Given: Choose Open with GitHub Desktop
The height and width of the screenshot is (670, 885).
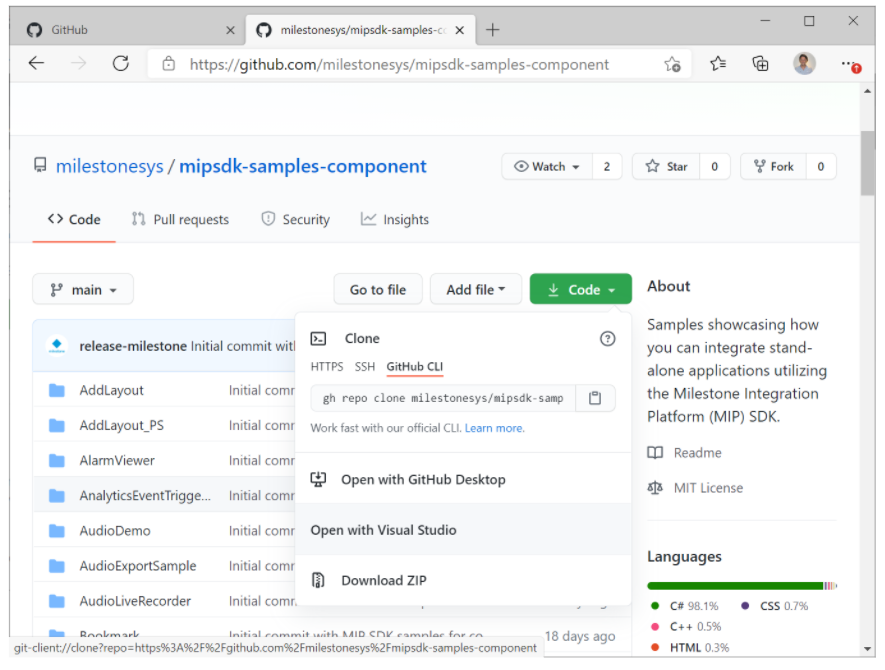Looking at the screenshot, I should coord(463,480).
